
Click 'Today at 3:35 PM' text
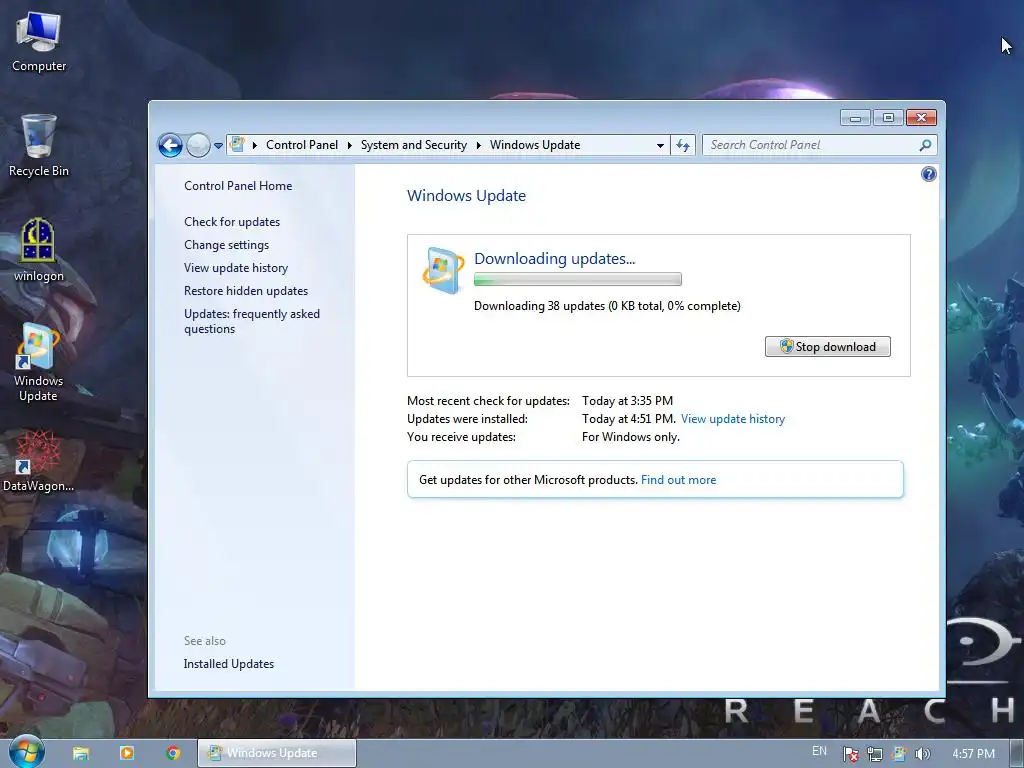pos(627,400)
